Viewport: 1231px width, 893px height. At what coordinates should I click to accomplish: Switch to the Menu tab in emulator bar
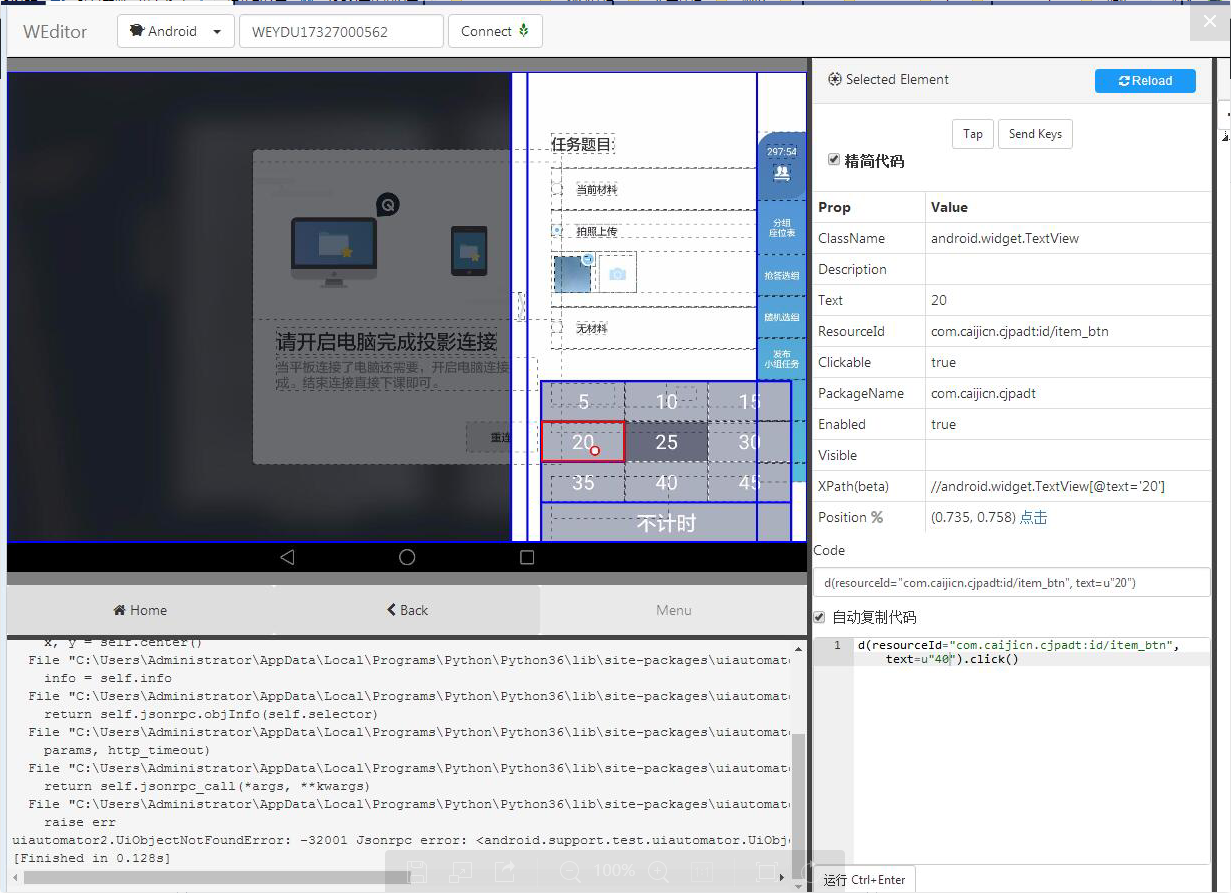[x=673, y=610]
